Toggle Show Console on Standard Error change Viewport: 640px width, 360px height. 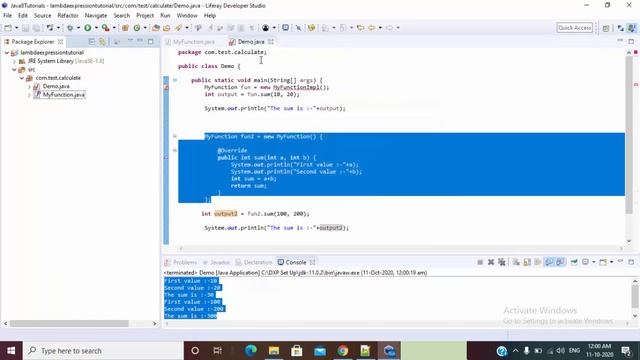[560, 262]
